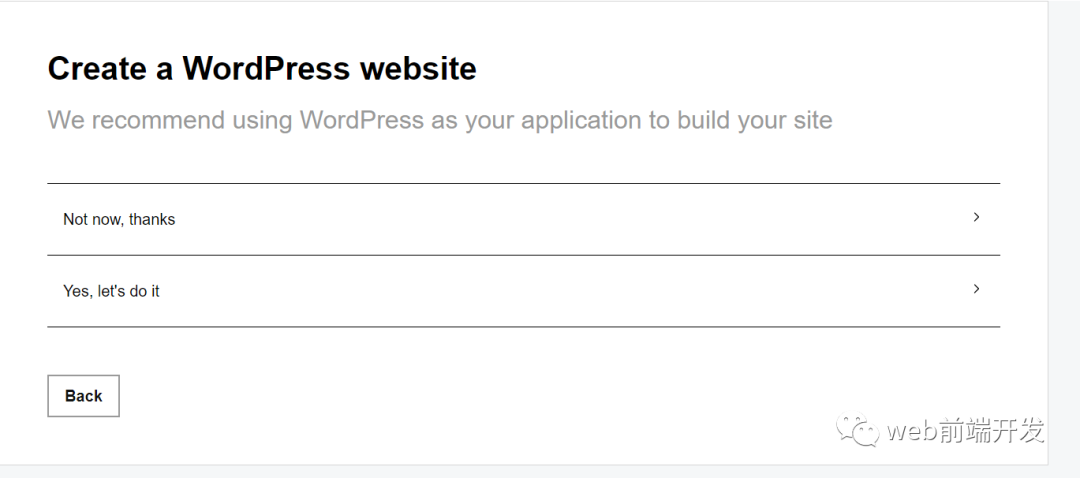The image size is (1080, 478).
Task: Click the "web前端开发" watermark text
Action: click(965, 431)
